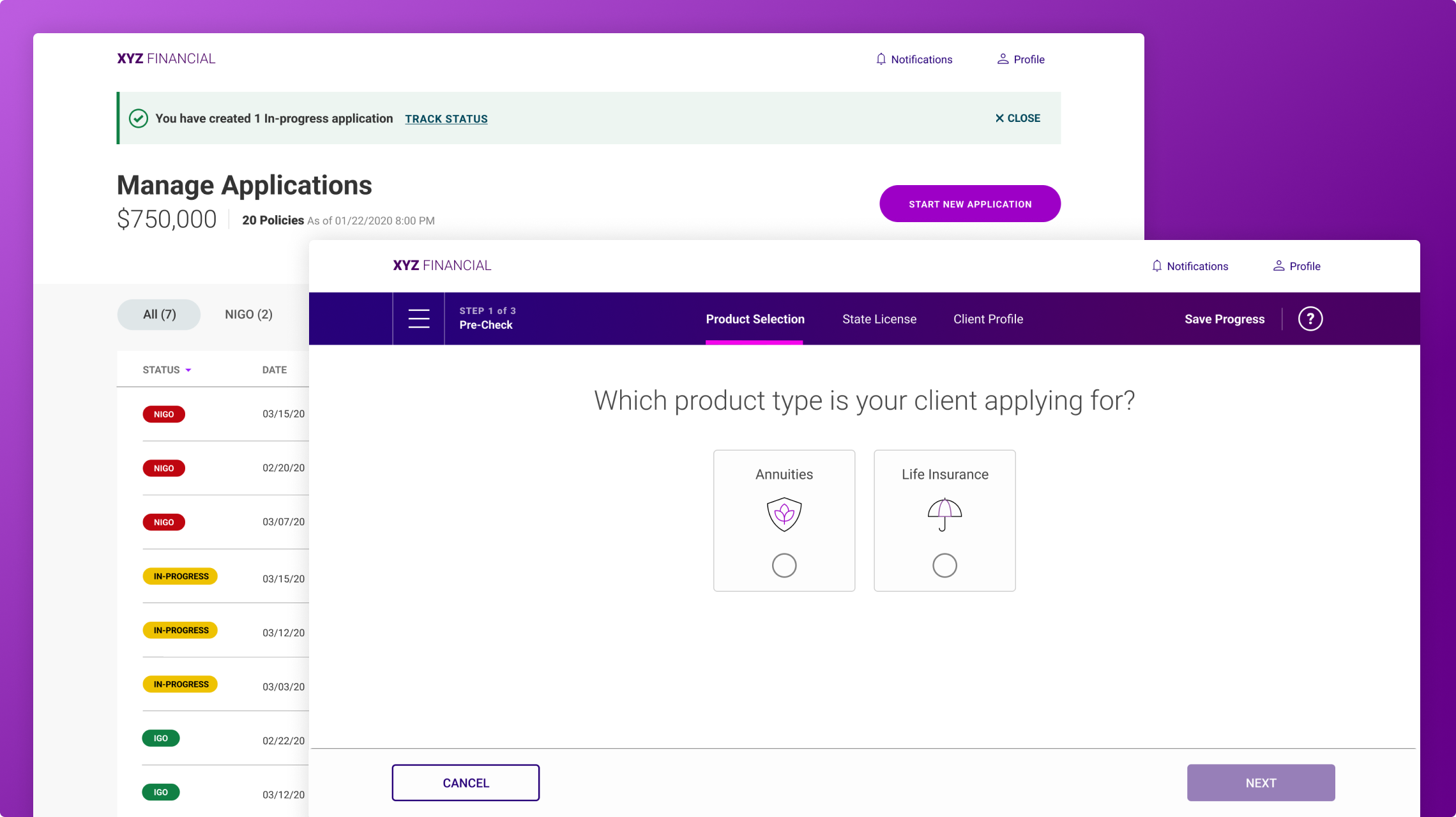Click the help question mark icon
The image size is (1456, 817).
(1310, 319)
